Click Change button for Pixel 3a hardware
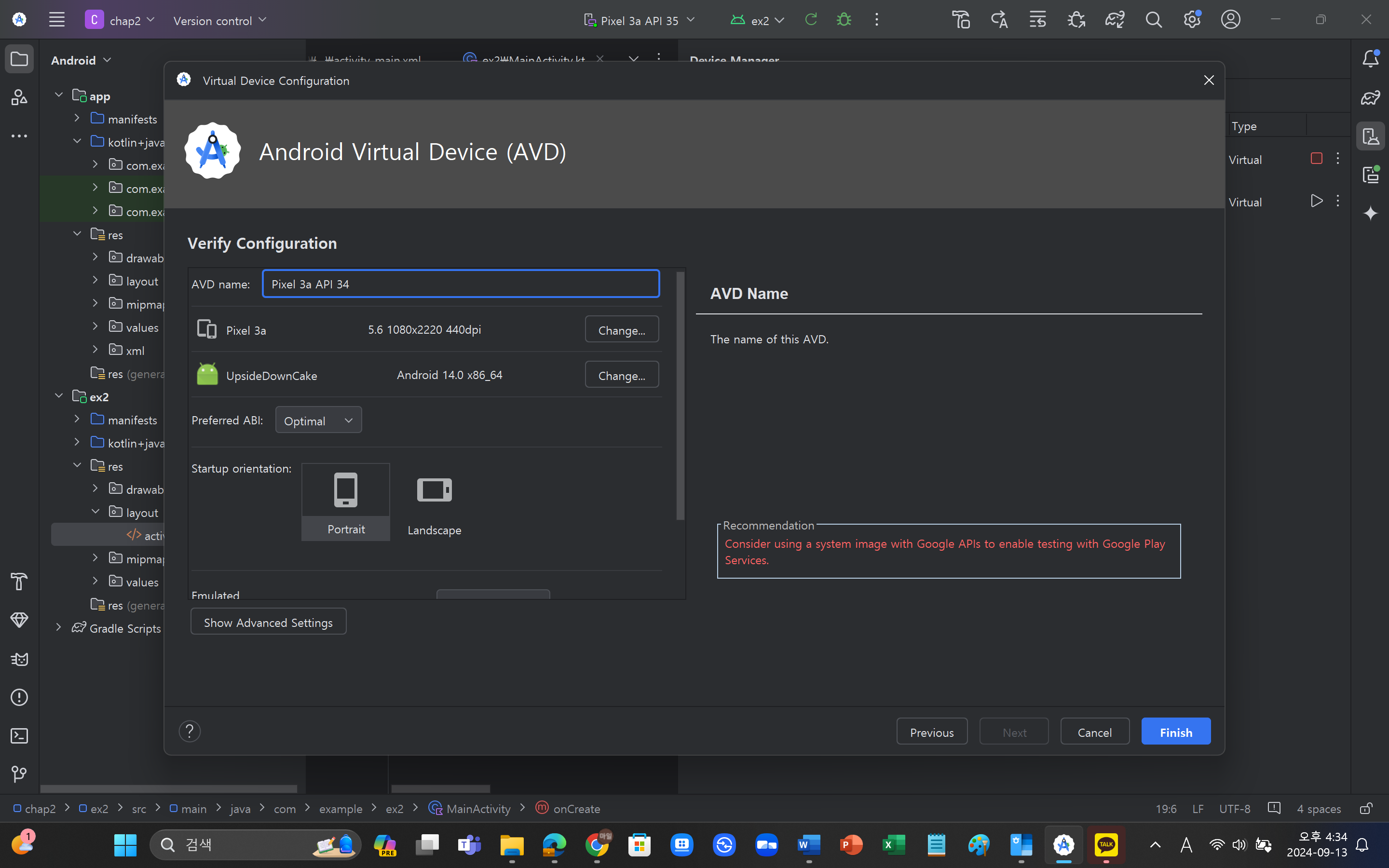The image size is (1389, 868). (x=622, y=329)
